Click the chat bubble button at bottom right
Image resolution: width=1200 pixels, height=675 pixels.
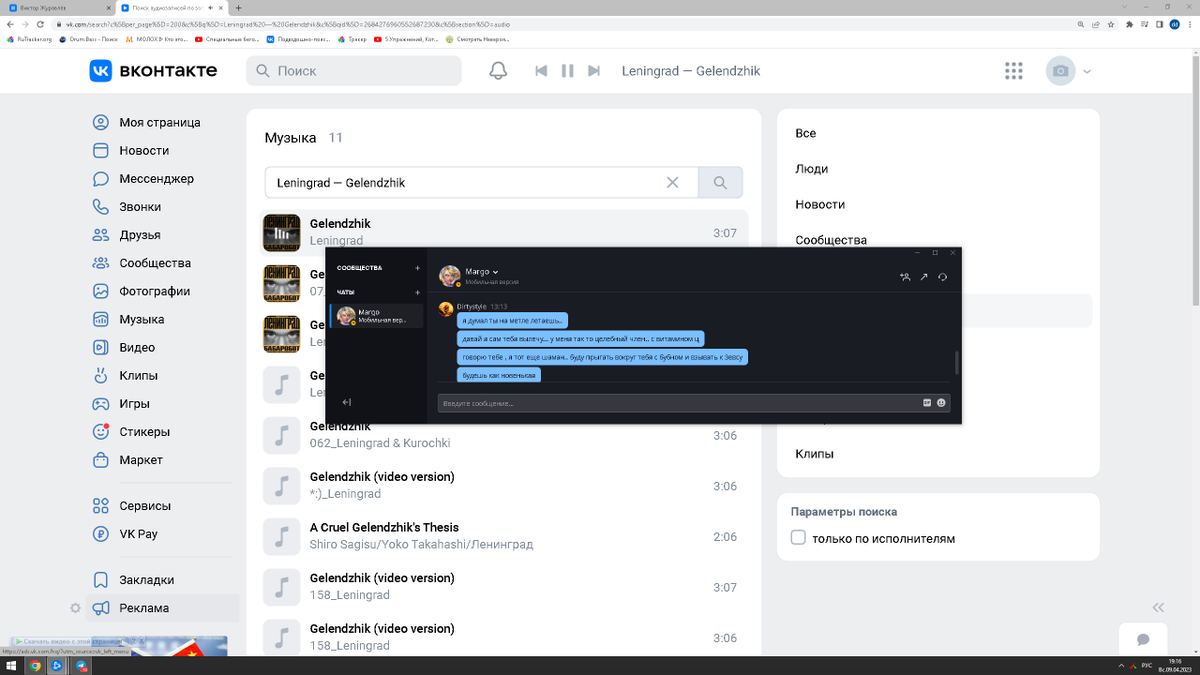pos(1143,640)
